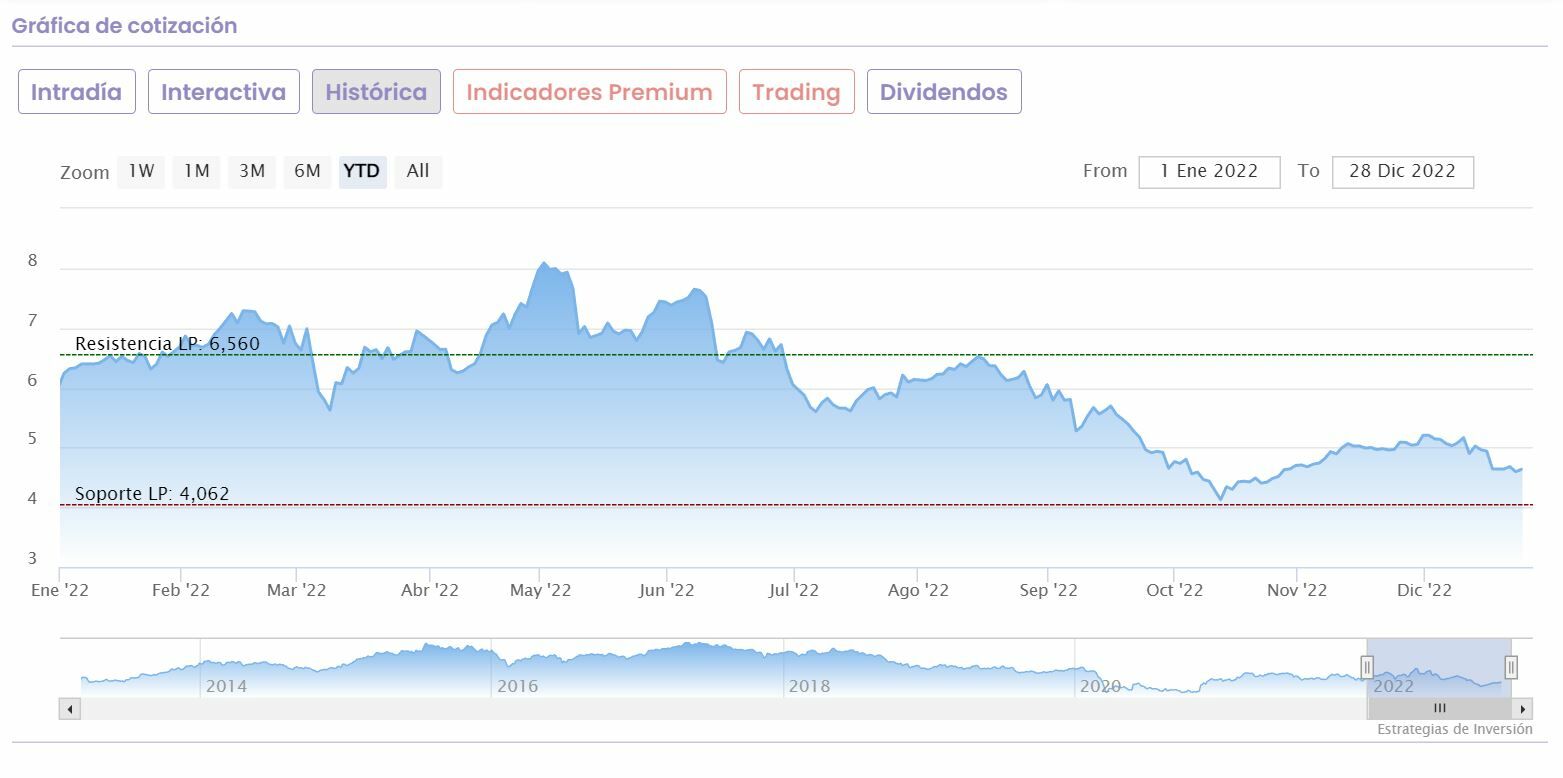Click the navigator scroll left arrow
The image size is (1563, 778).
pyautogui.click(x=70, y=709)
